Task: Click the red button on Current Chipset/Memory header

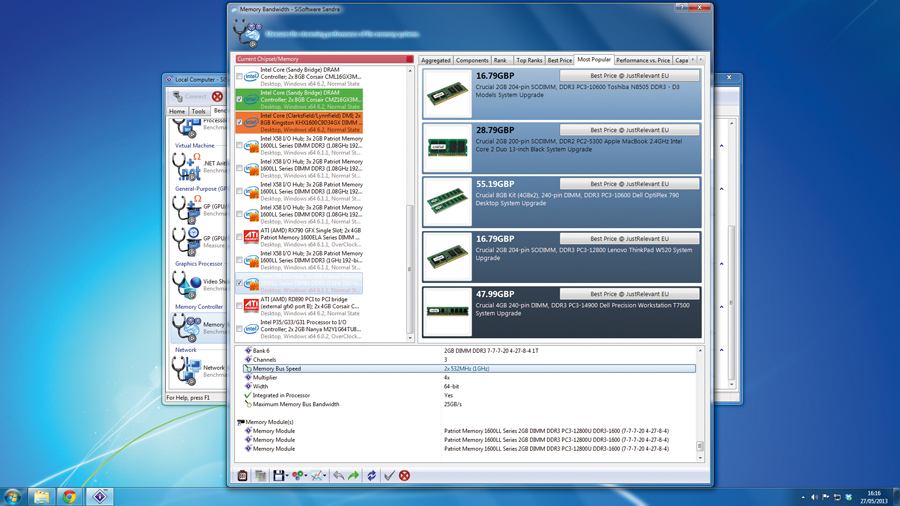Action: click(409, 59)
